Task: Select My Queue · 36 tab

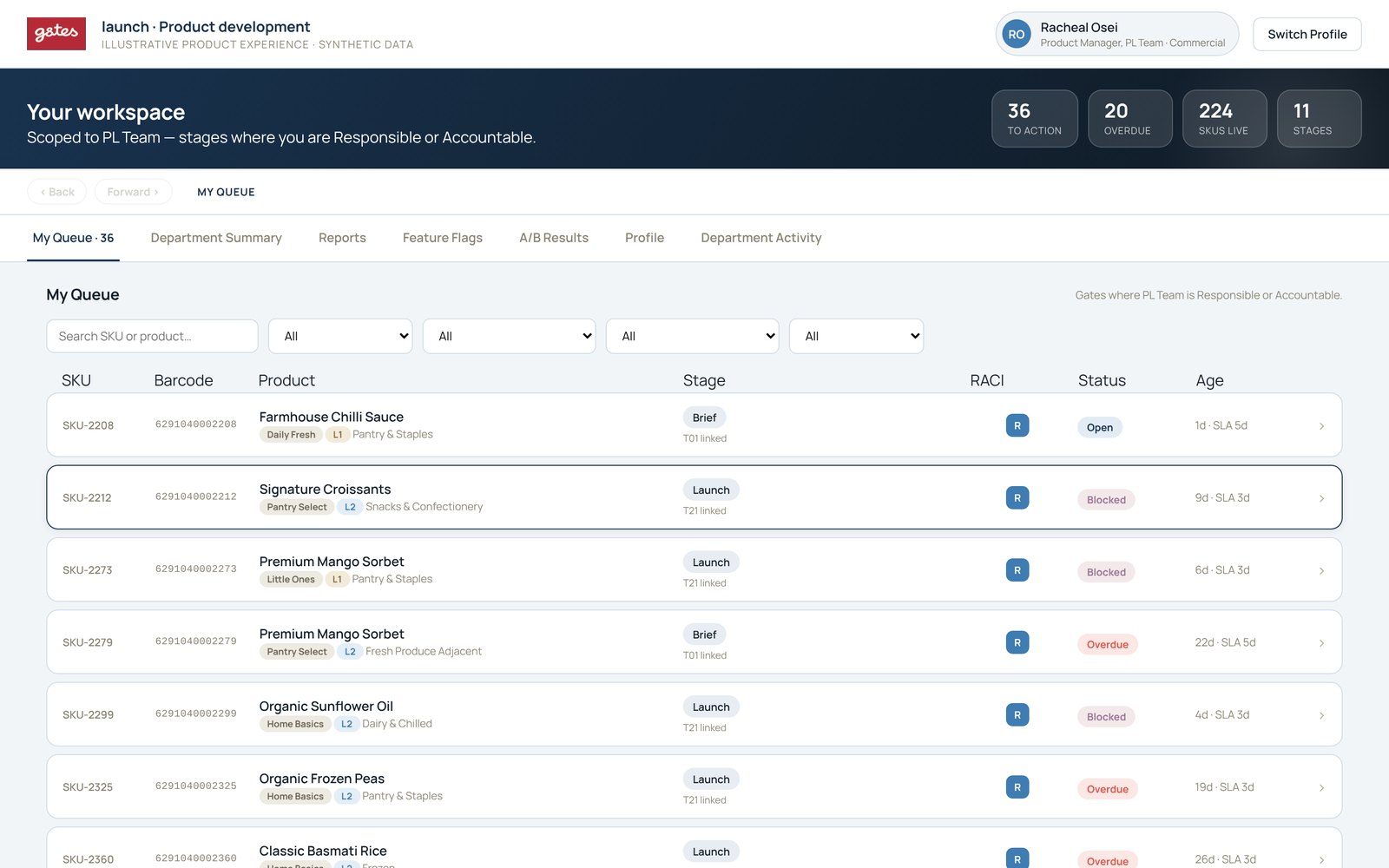Action: point(73,238)
